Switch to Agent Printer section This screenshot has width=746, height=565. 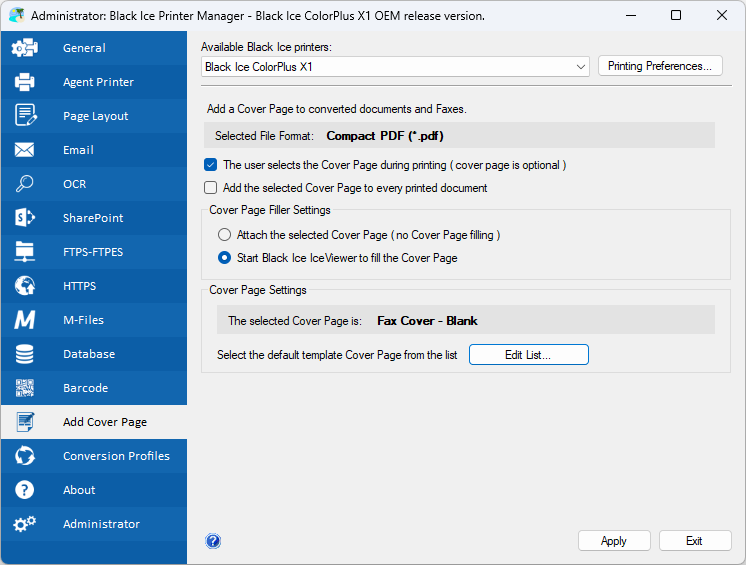pyautogui.click(x=94, y=82)
